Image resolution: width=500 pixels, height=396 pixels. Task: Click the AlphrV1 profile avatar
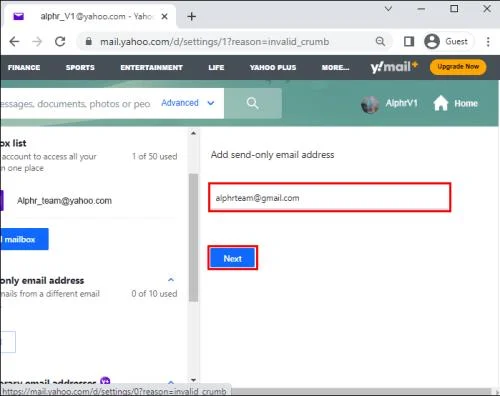[370, 104]
